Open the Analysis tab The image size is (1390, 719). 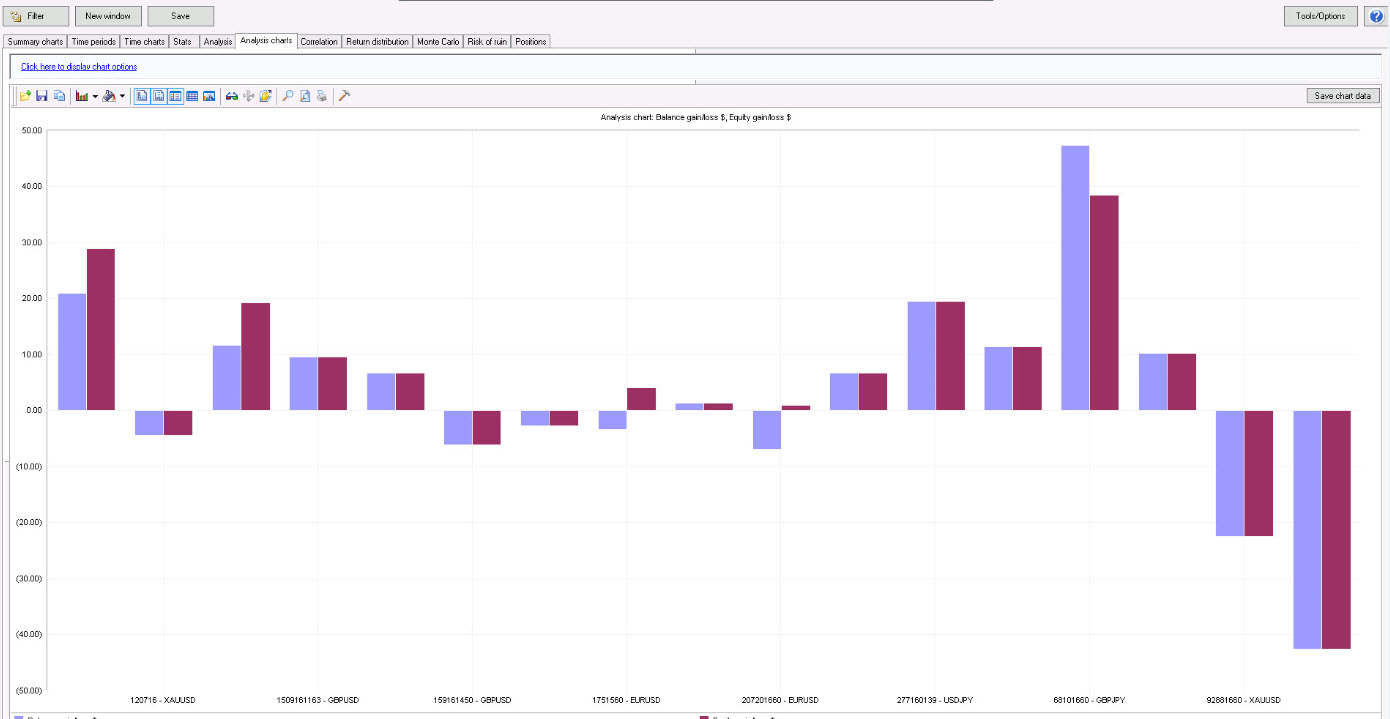[x=217, y=41]
